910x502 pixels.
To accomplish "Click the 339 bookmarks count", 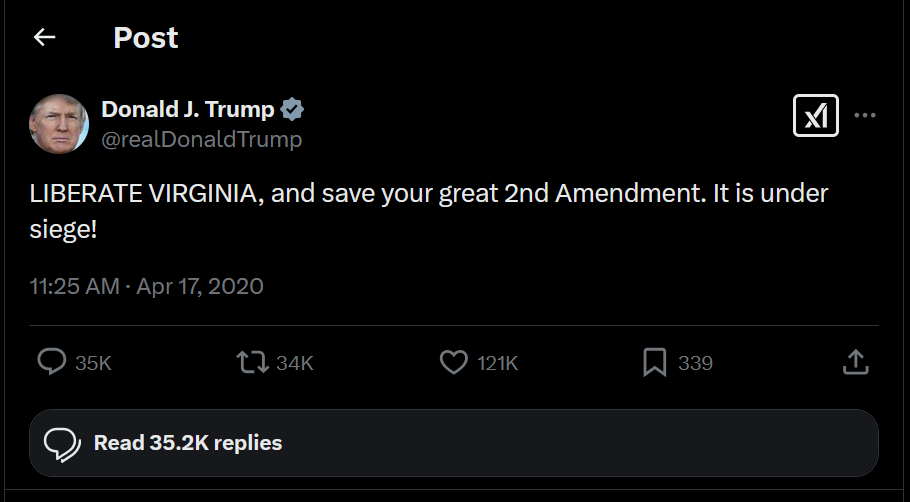I will [x=695, y=363].
